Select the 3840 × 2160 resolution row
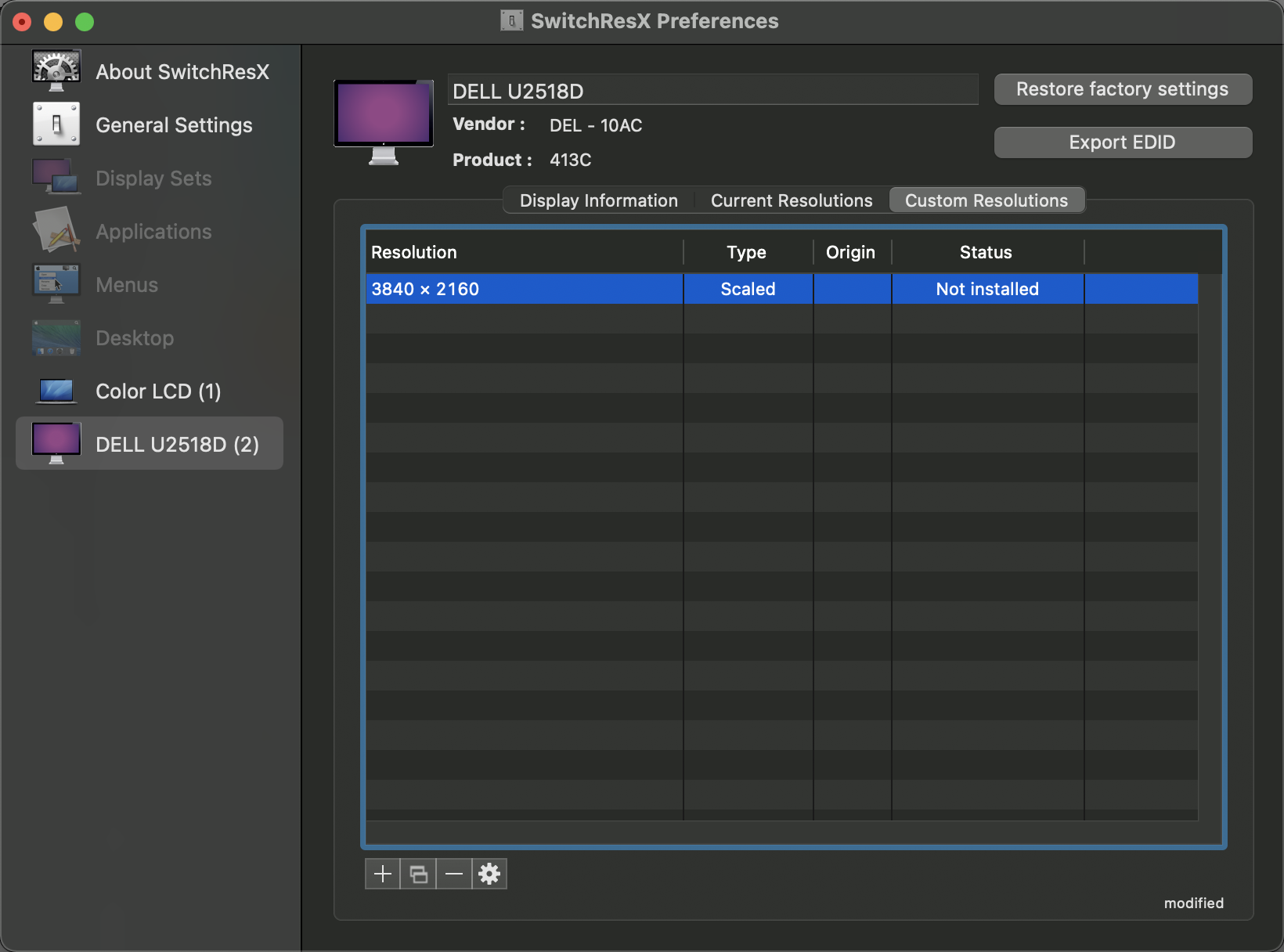The width and height of the screenshot is (1284, 952). point(782,289)
